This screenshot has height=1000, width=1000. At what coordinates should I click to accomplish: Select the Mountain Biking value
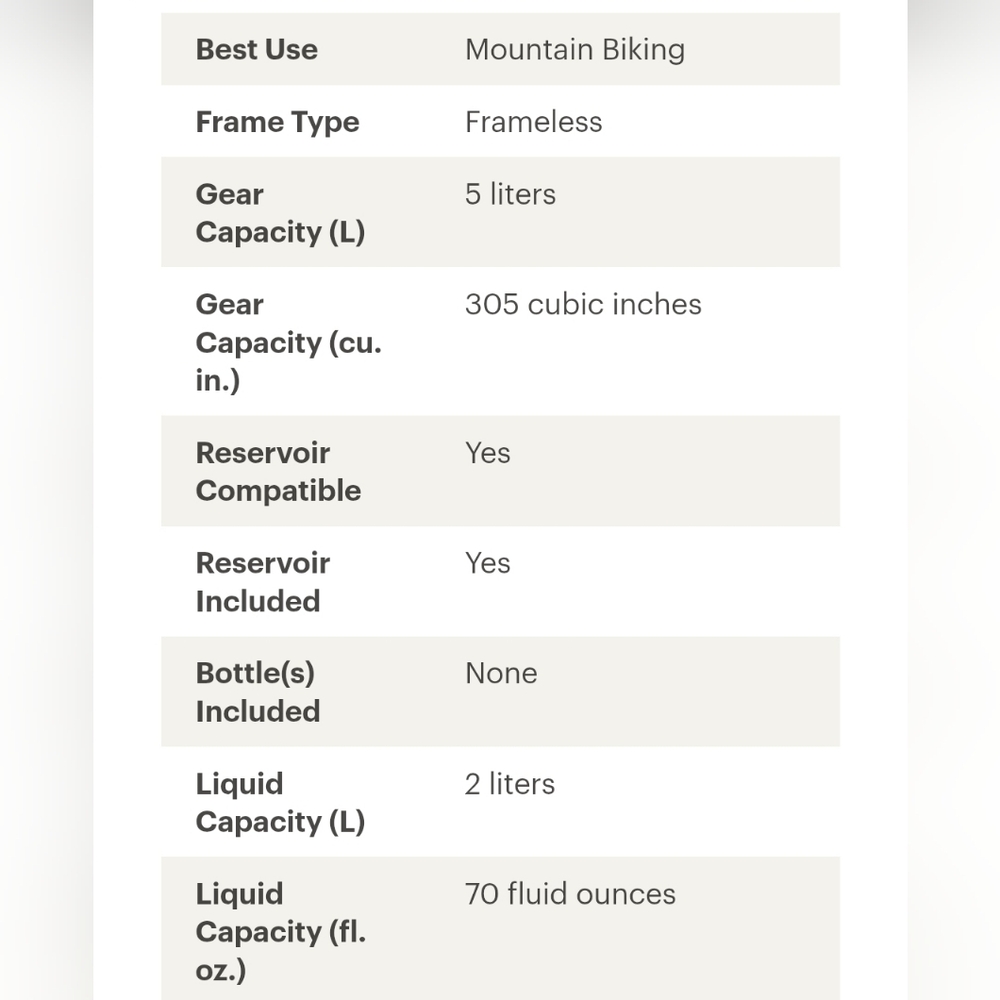tap(575, 49)
